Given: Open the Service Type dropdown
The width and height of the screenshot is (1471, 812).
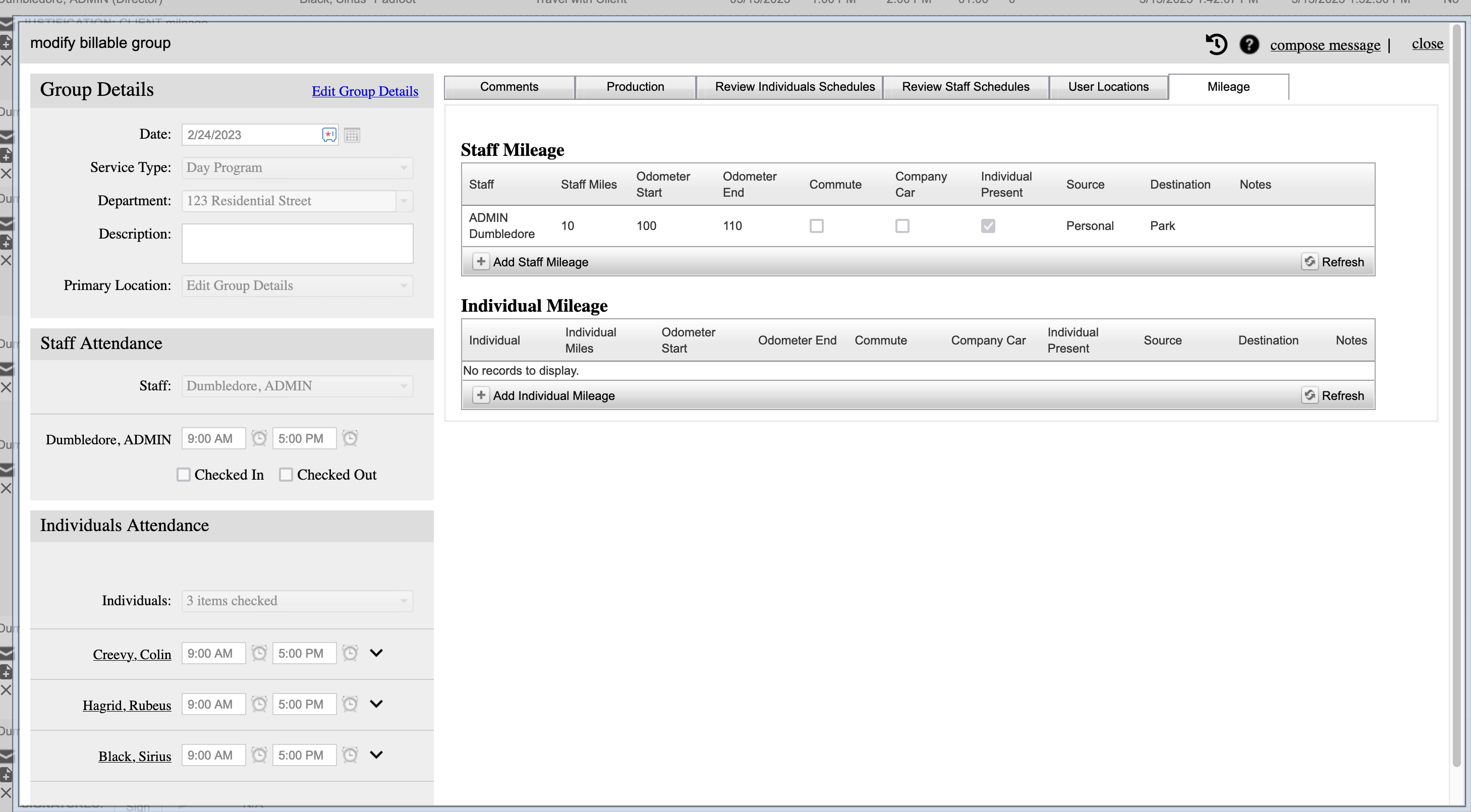Looking at the screenshot, I should 297,168.
